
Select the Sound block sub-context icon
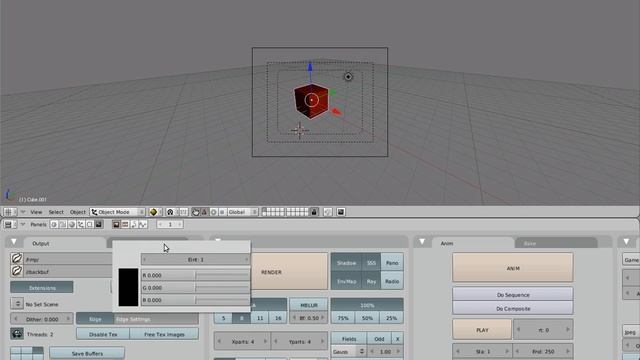click(143, 224)
